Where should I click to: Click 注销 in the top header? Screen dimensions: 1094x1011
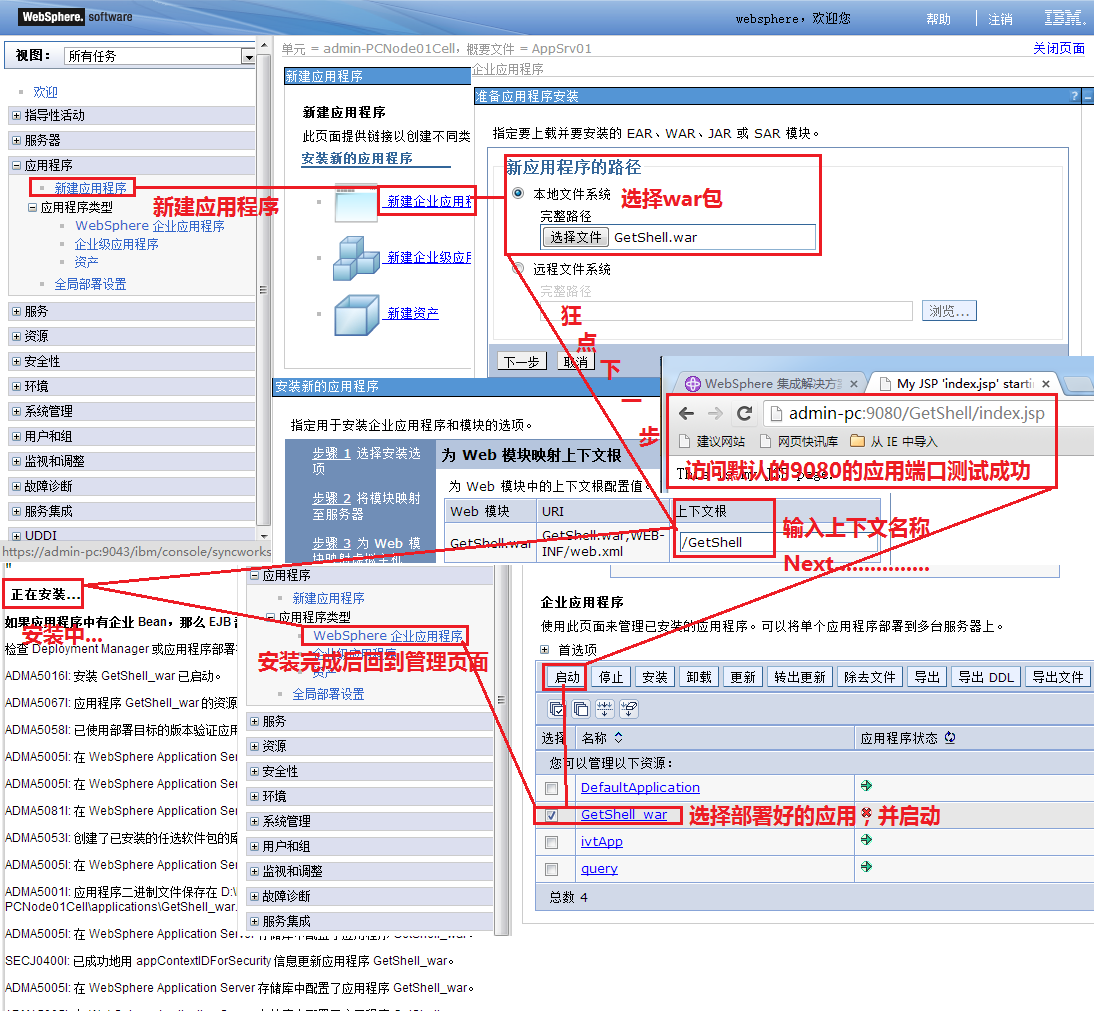[1001, 20]
